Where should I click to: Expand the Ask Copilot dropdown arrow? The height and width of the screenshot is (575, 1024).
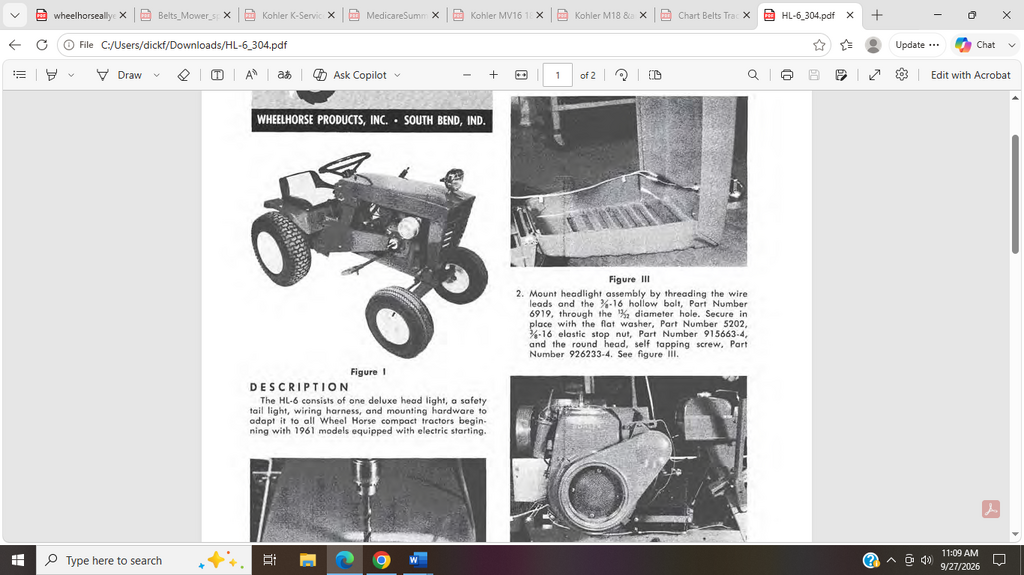(x=397, y=75)
